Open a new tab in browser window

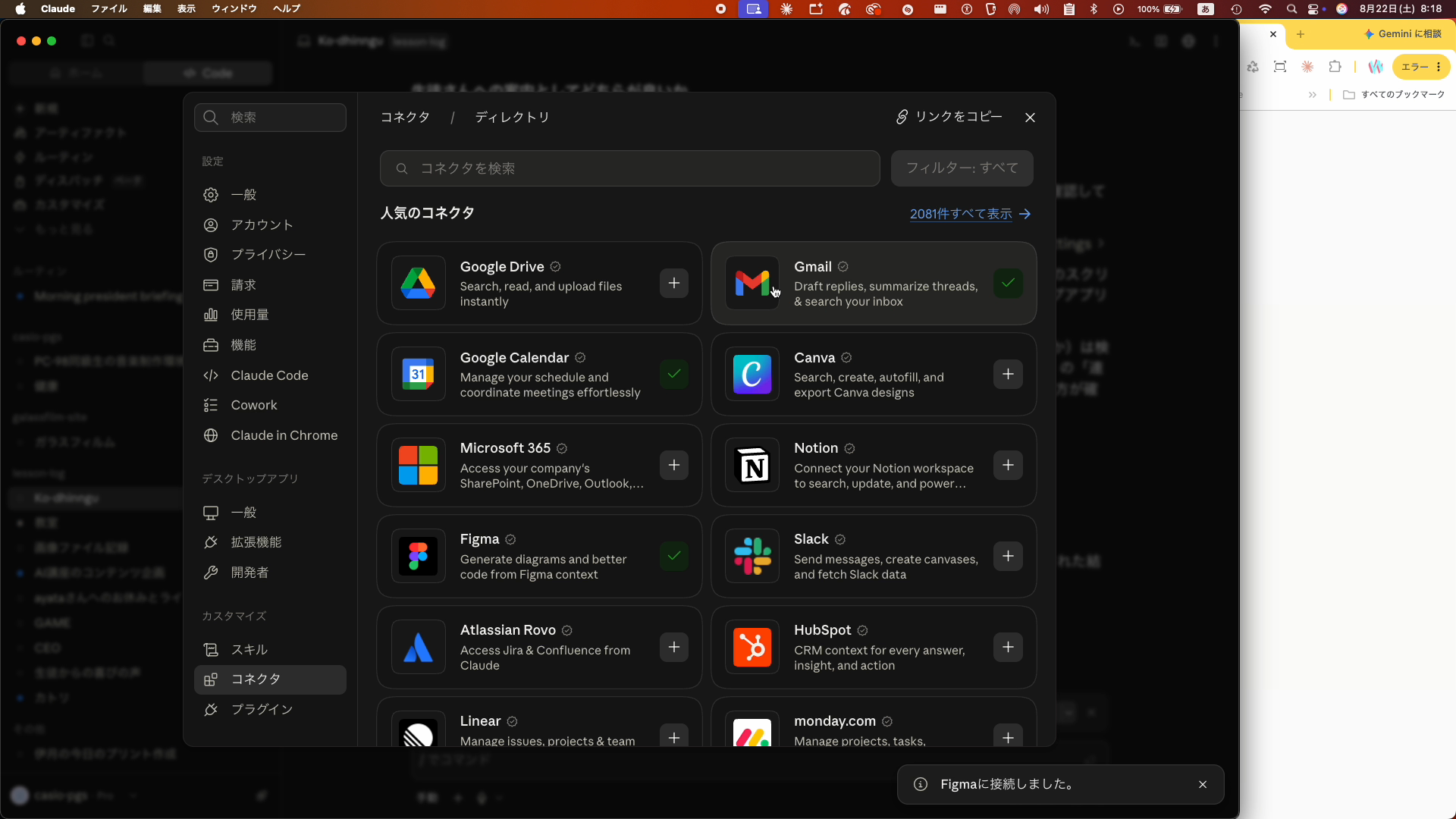[x=1301, y=34]
